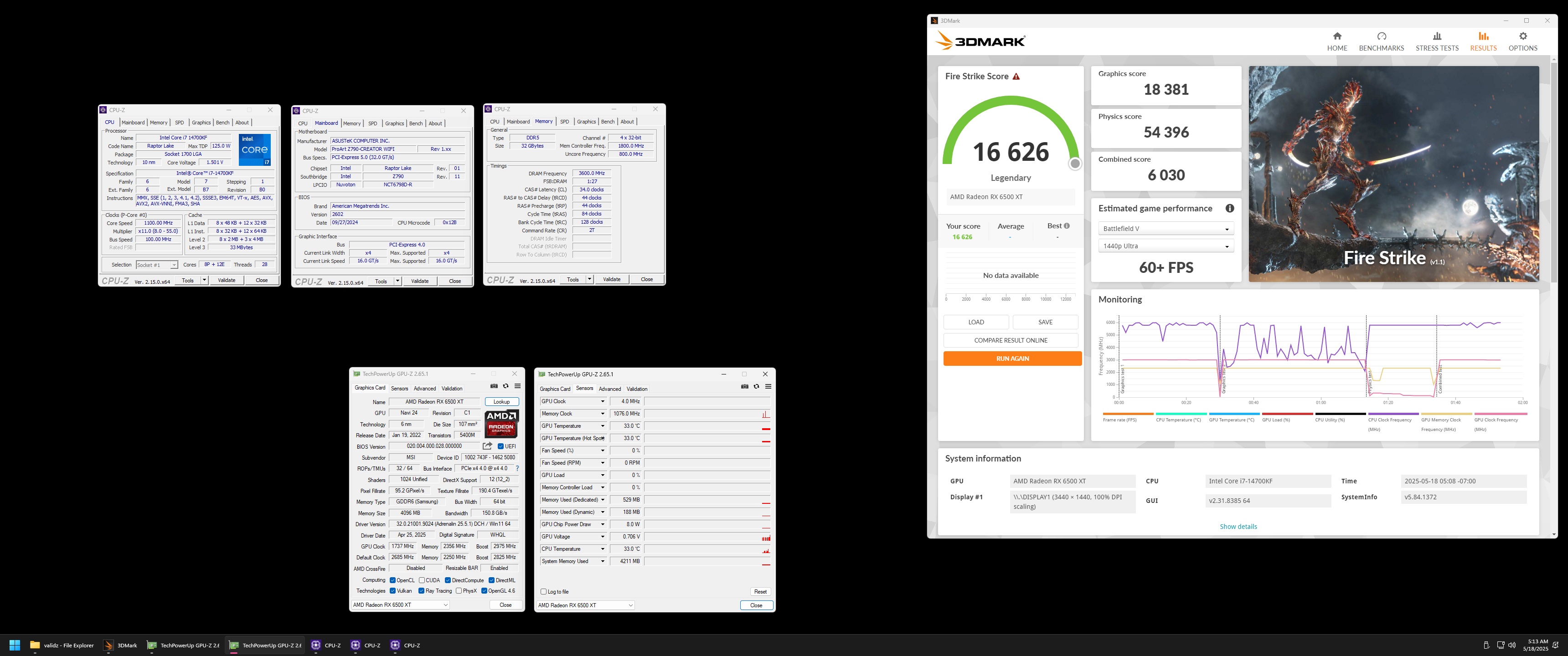
Task: Open RESULTS section in 3DMark
Action: pyautogui.click(x=1483, y=41)
